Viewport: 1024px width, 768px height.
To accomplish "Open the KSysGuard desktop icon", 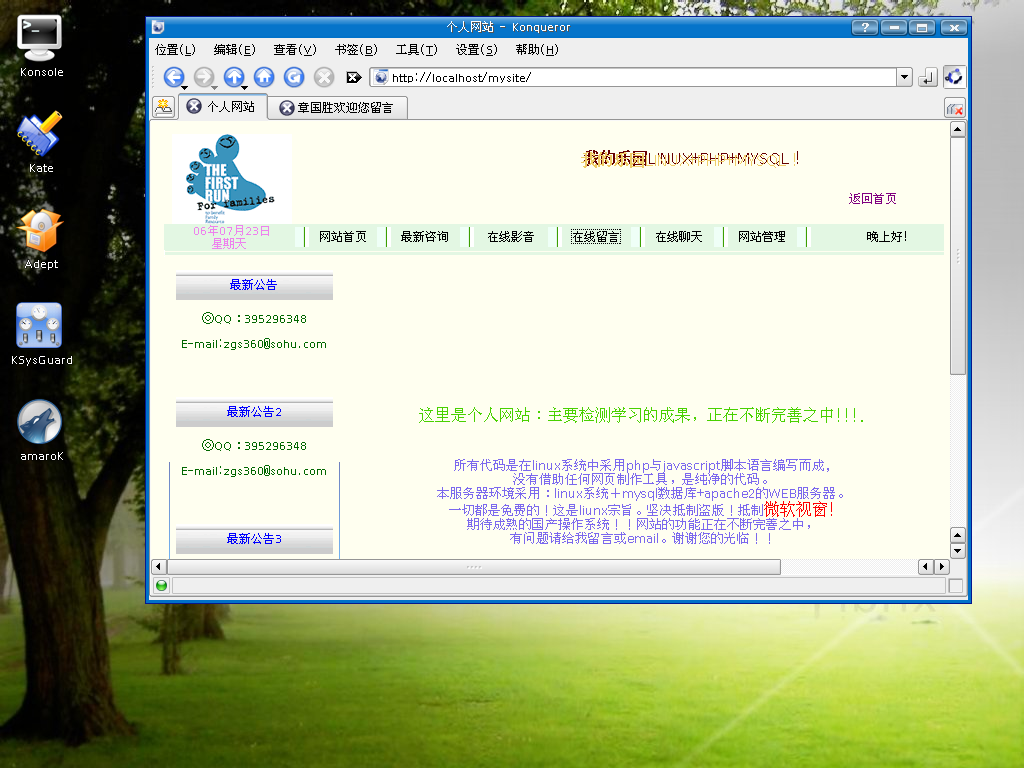I will click(40, 334).
